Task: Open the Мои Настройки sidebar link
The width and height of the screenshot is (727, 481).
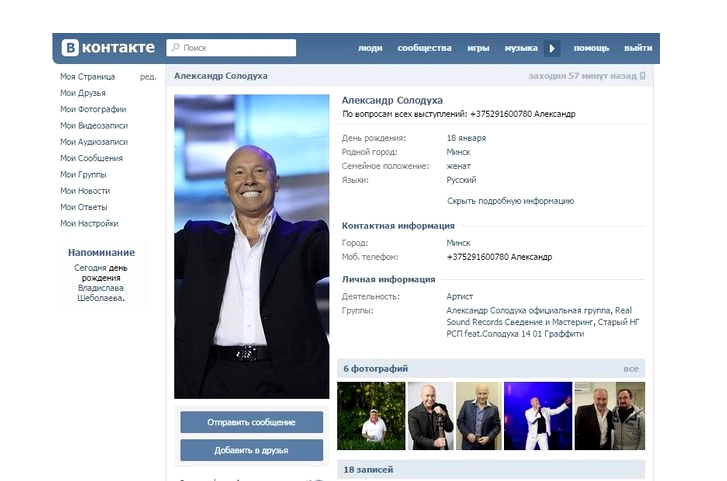Action: [x=89, y=224]
